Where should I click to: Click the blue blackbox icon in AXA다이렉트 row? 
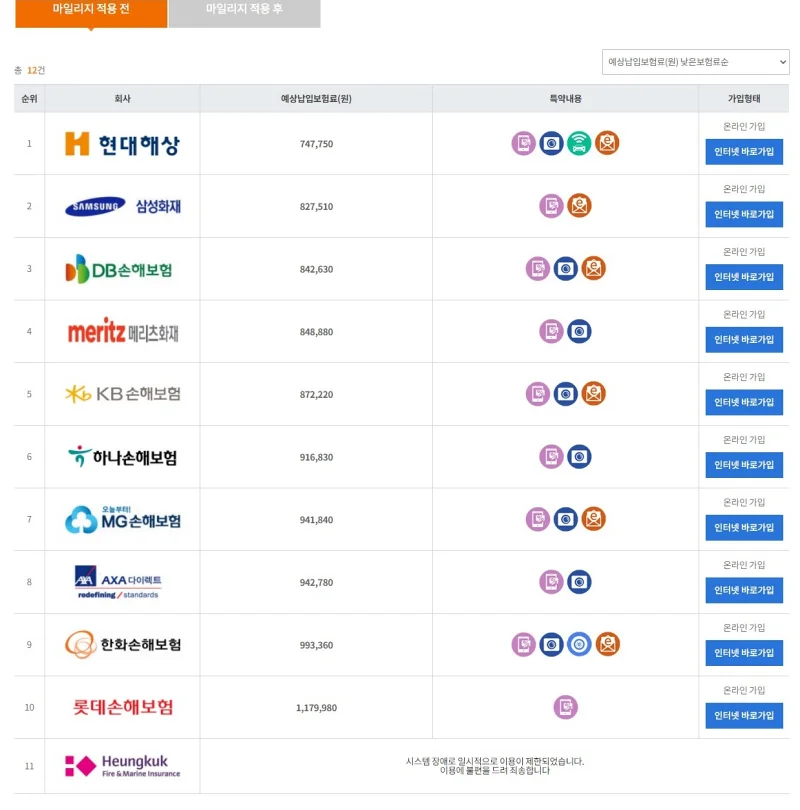pos(579,582)
